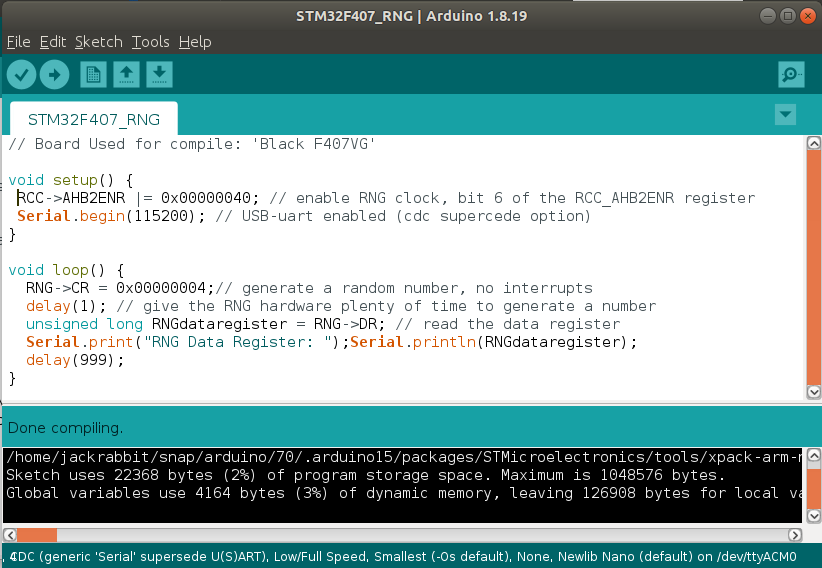Click the 'enable RNG clock' comment

point(512,198)
